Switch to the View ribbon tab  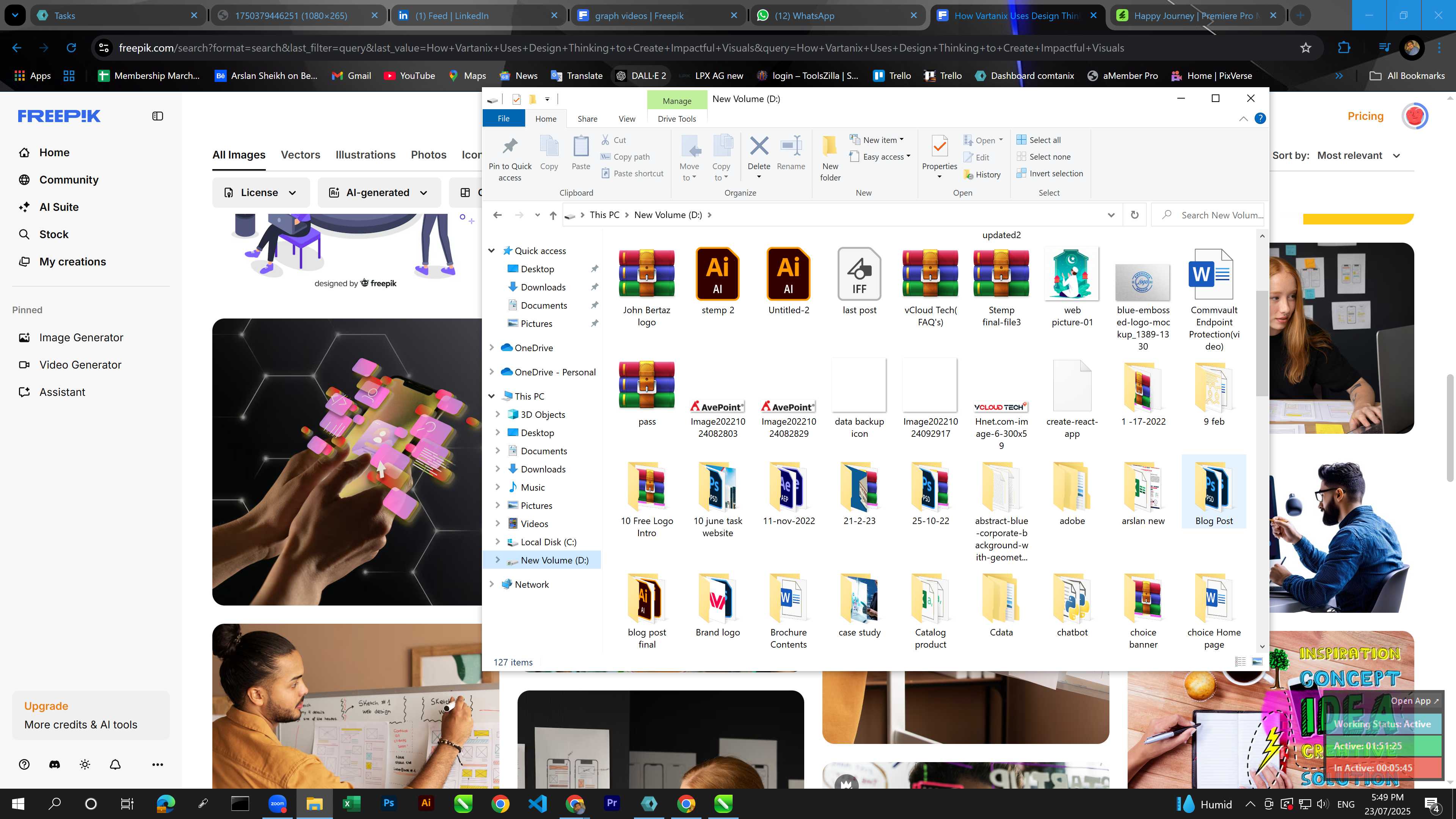click(627, 119)
